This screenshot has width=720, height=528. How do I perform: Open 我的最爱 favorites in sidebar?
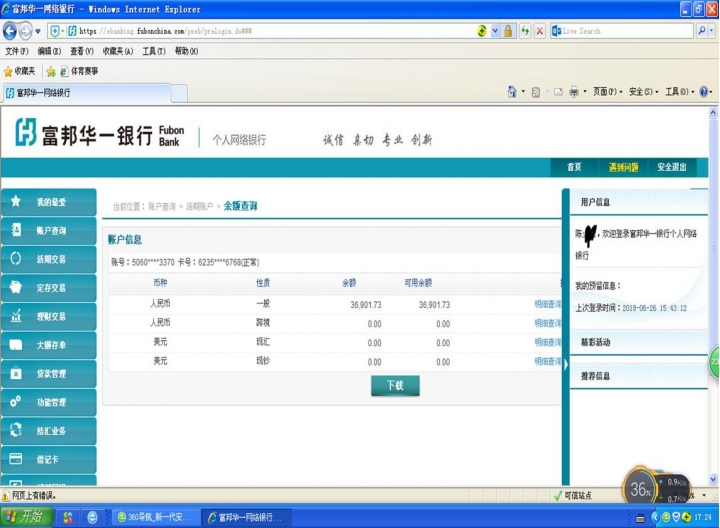click(x=49, y=202)
